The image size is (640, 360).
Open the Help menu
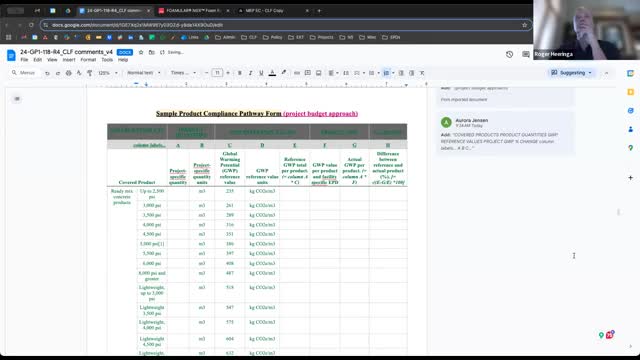point(123,60)
